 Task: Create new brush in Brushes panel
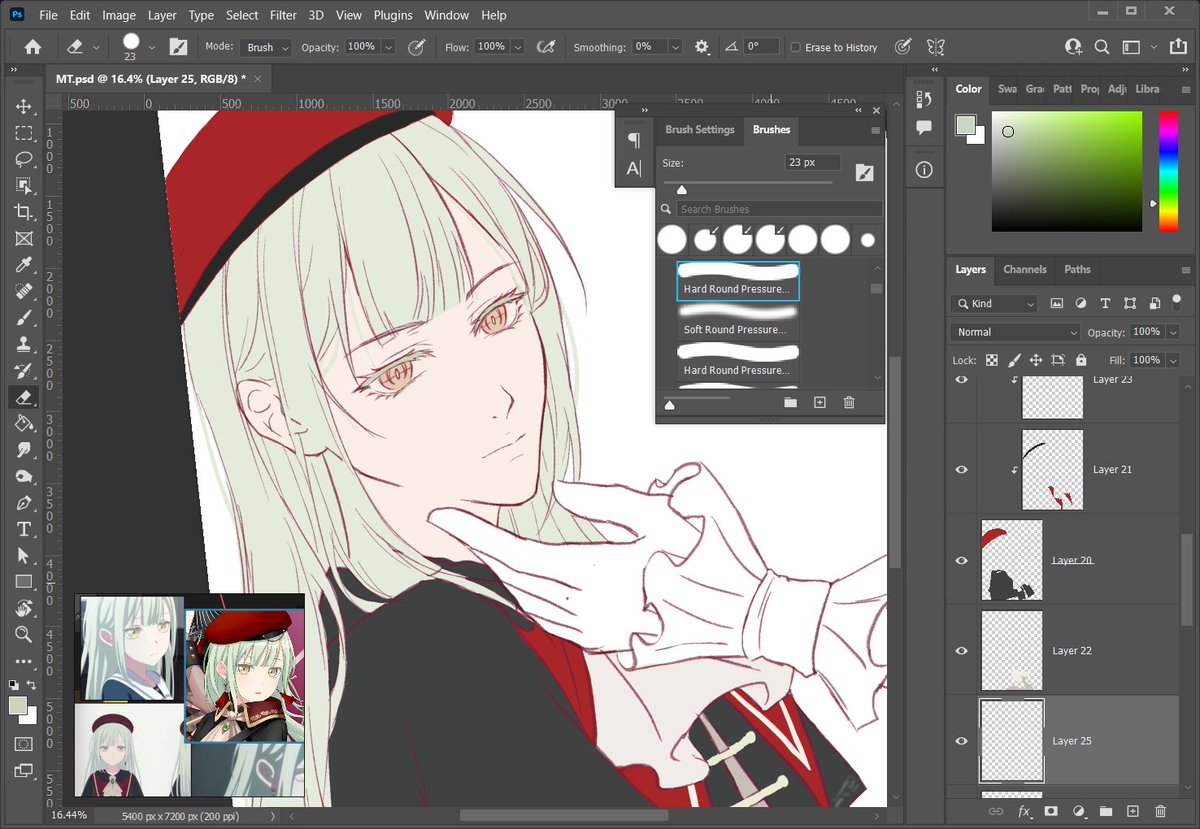click(820, 402)
